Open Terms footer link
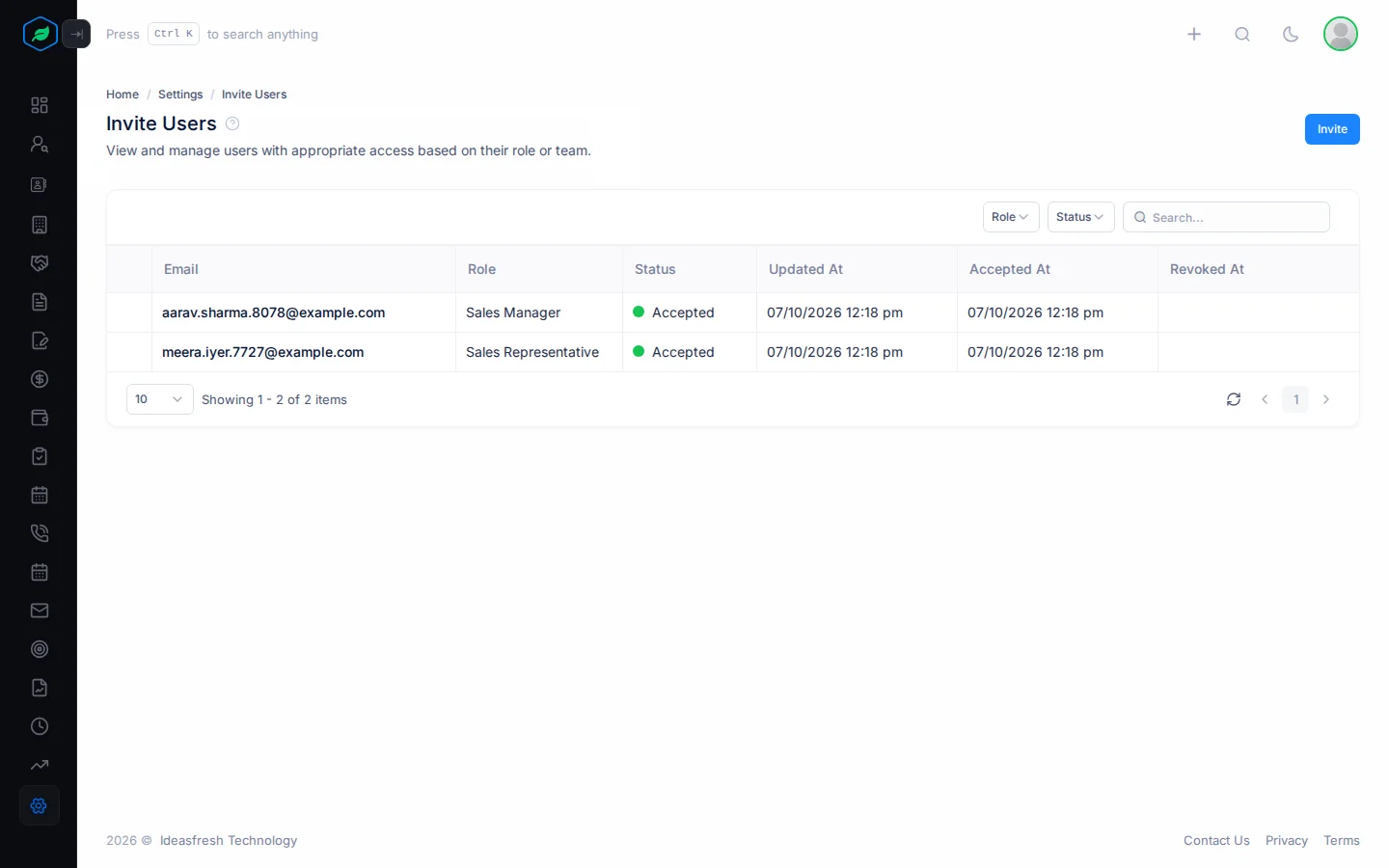 [x=1342, y=840]
